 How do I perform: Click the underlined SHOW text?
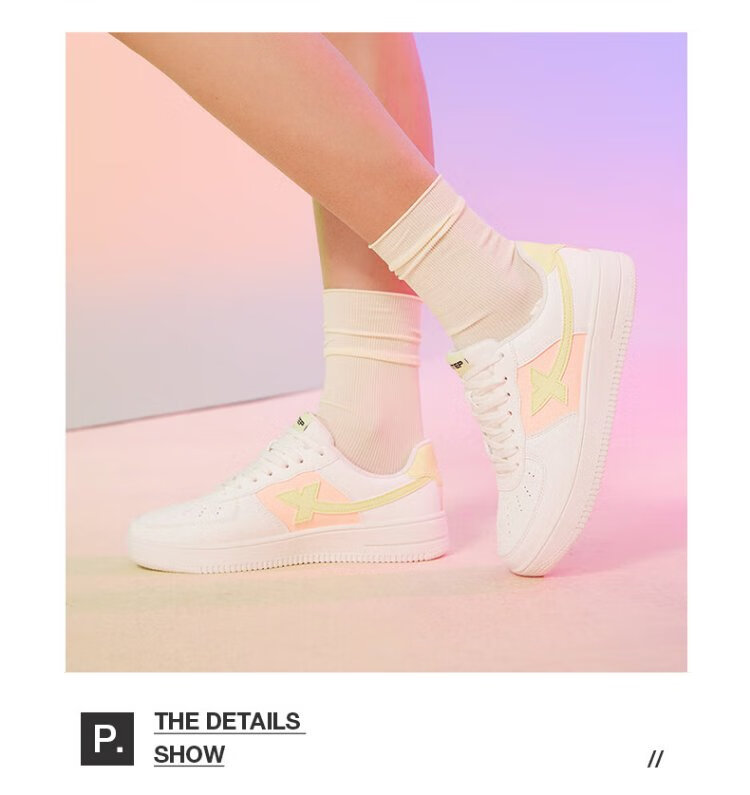[189, 754]
